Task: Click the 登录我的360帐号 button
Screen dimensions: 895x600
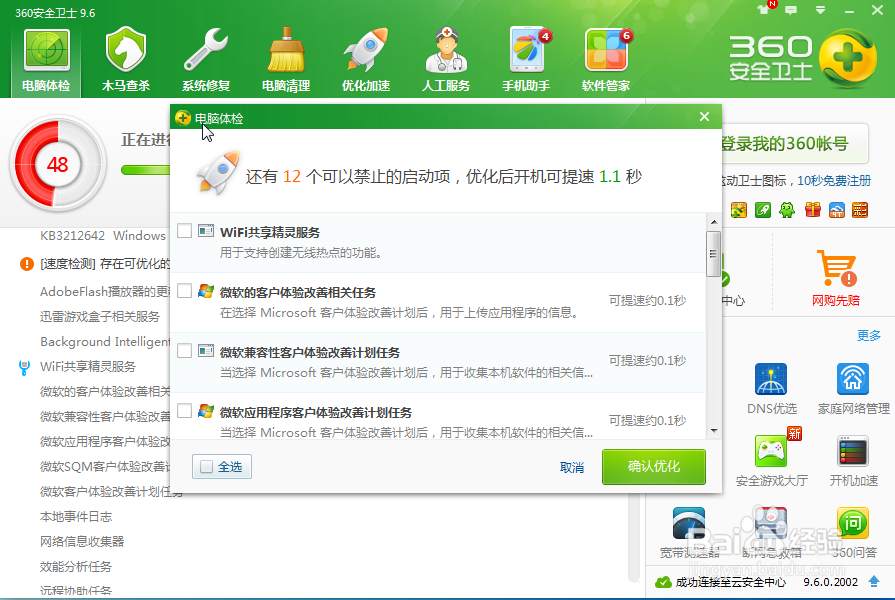Action: (794, 143)
